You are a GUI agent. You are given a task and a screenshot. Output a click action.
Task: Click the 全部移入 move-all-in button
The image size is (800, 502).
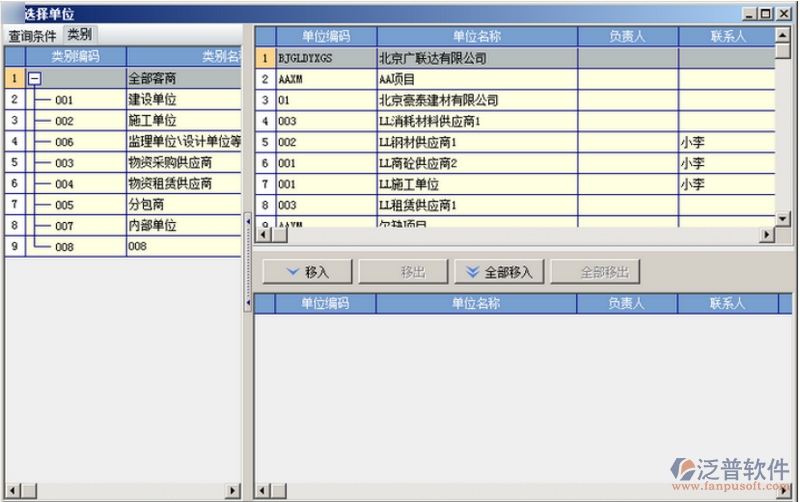[x=498, y=272]
